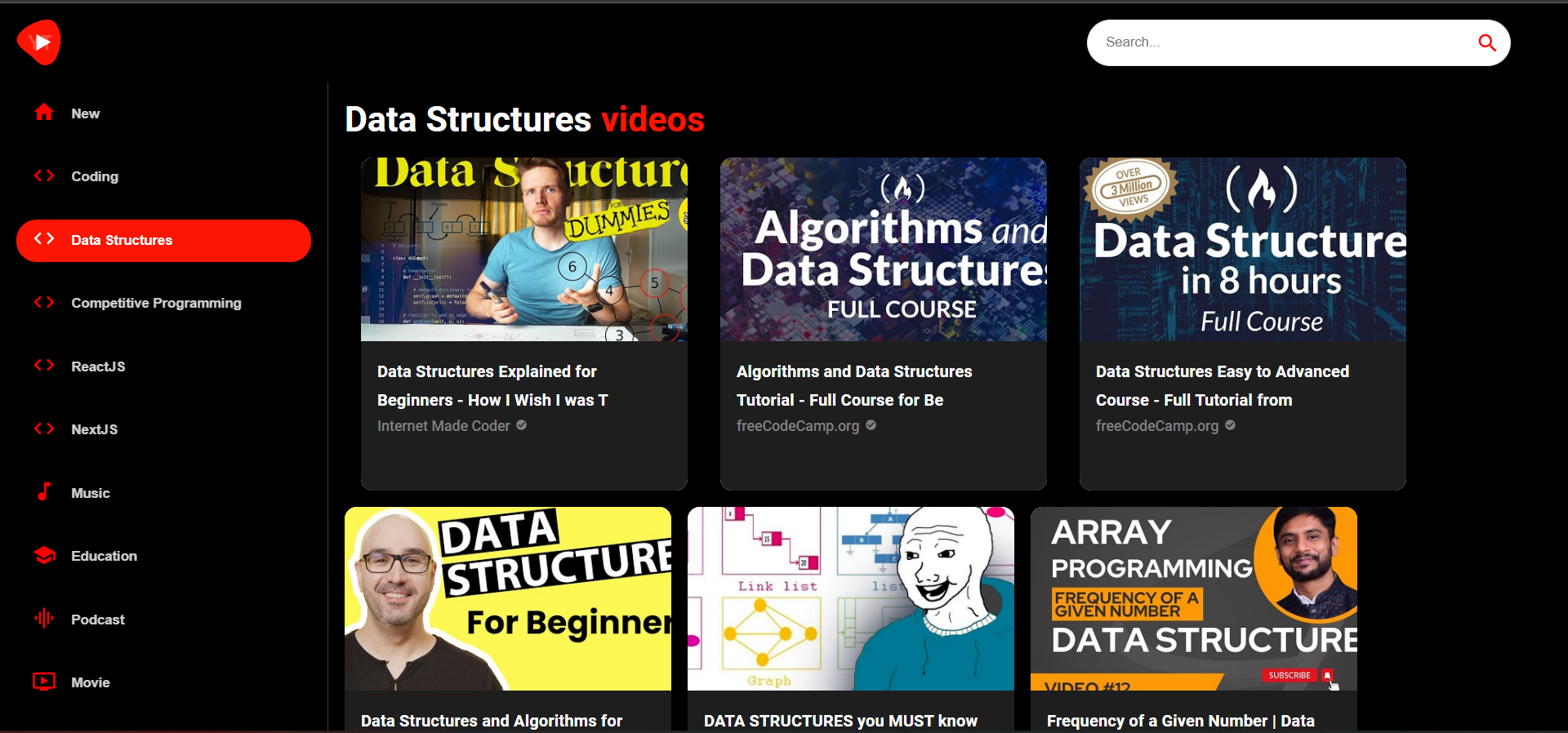Click the Data Structures videos heading
Viewport: 1568px width, 733px height.
524,119
